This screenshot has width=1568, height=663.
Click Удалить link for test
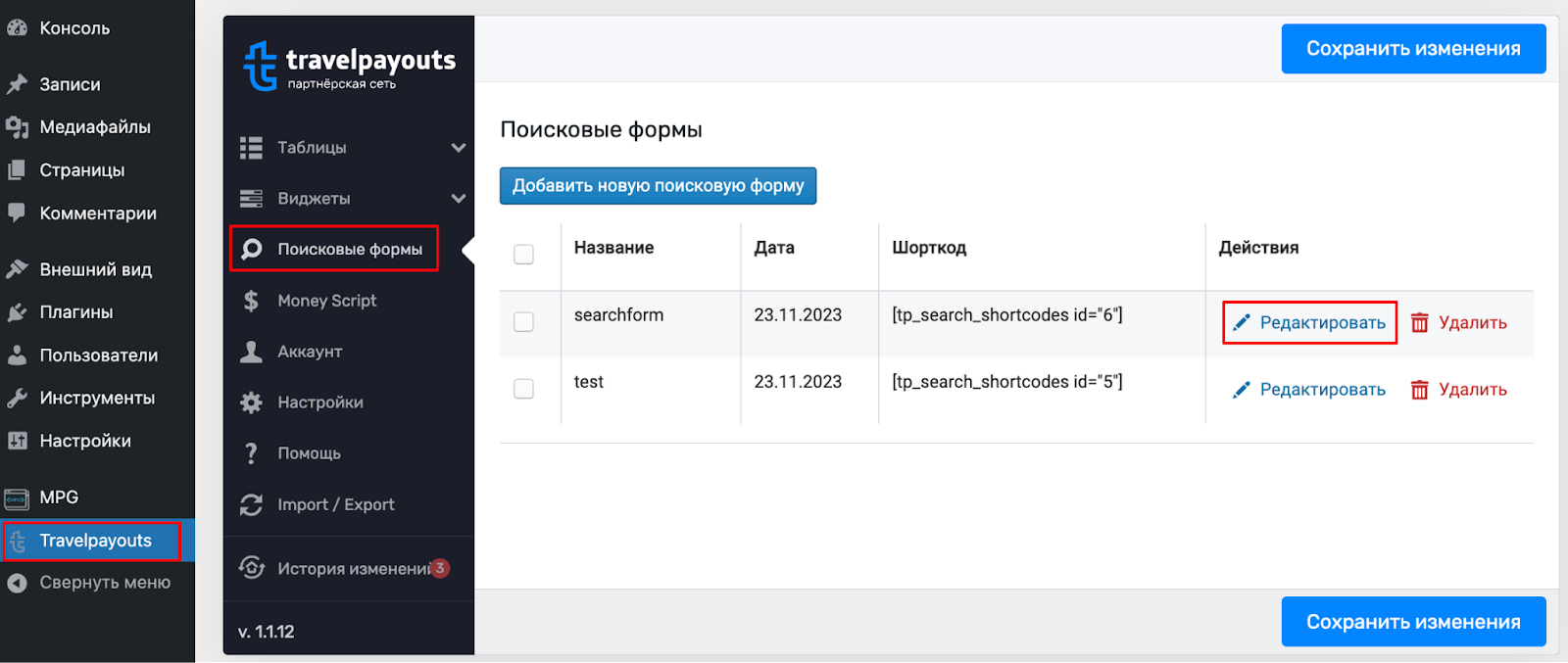coord(1473,390)
